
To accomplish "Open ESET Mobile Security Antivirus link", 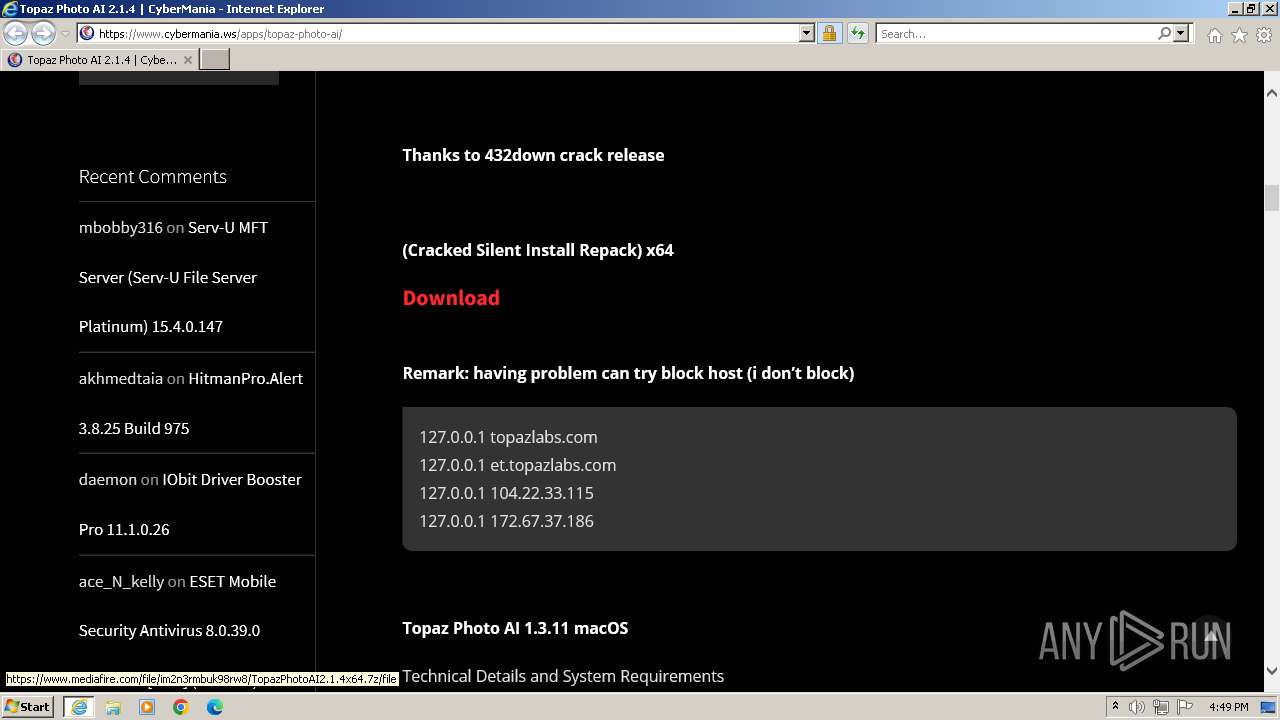I will pos(177,606).
